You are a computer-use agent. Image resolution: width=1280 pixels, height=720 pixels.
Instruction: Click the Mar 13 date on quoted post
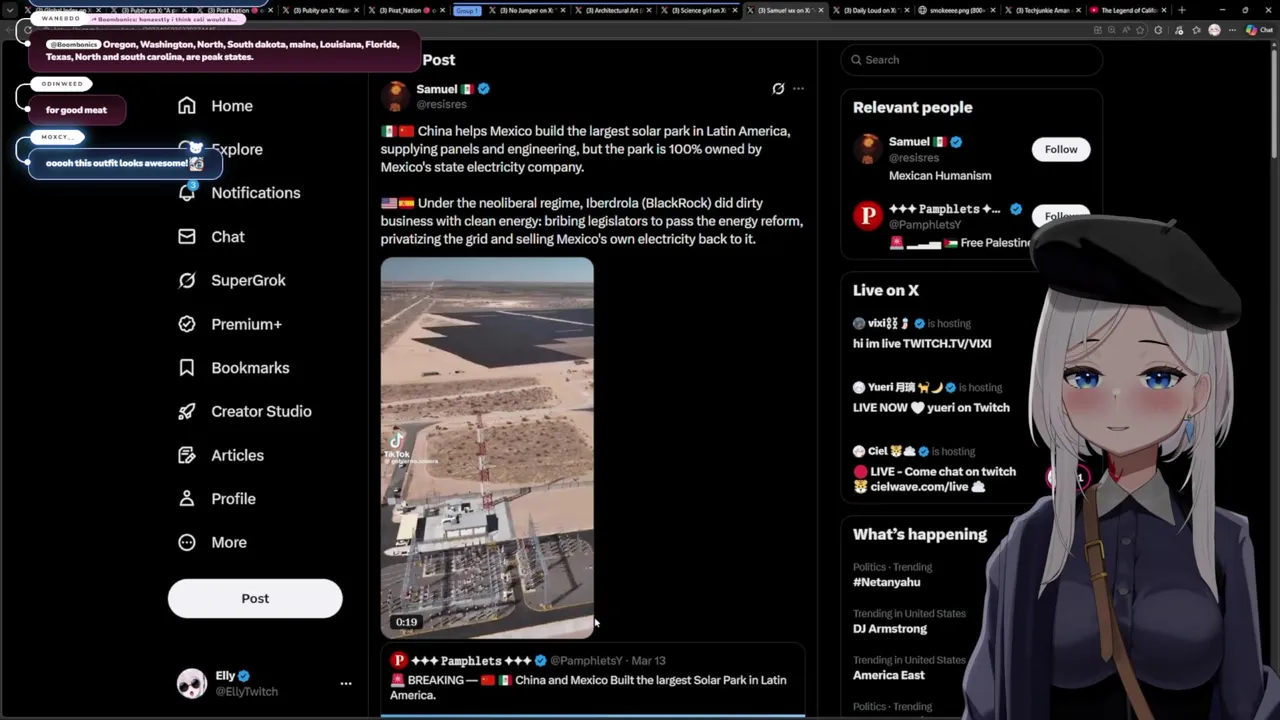tap(648, 661)
